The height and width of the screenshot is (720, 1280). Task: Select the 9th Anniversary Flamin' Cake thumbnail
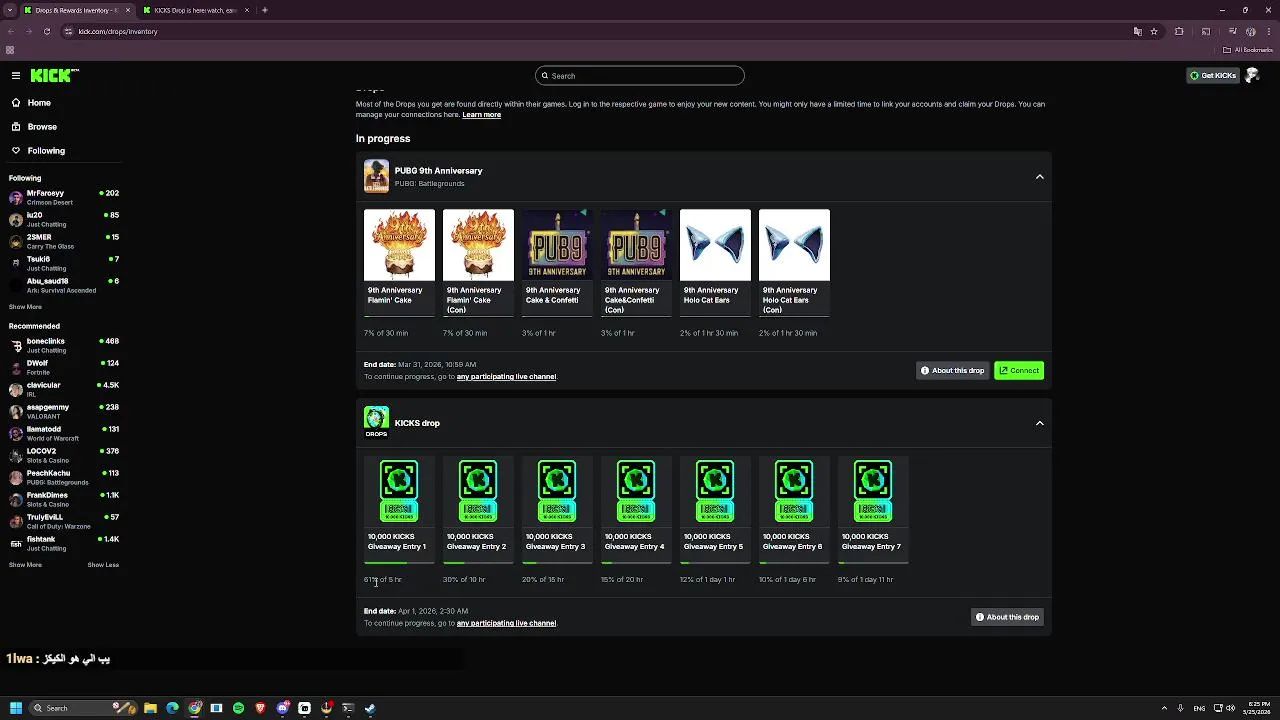click(x=399, y=245)
